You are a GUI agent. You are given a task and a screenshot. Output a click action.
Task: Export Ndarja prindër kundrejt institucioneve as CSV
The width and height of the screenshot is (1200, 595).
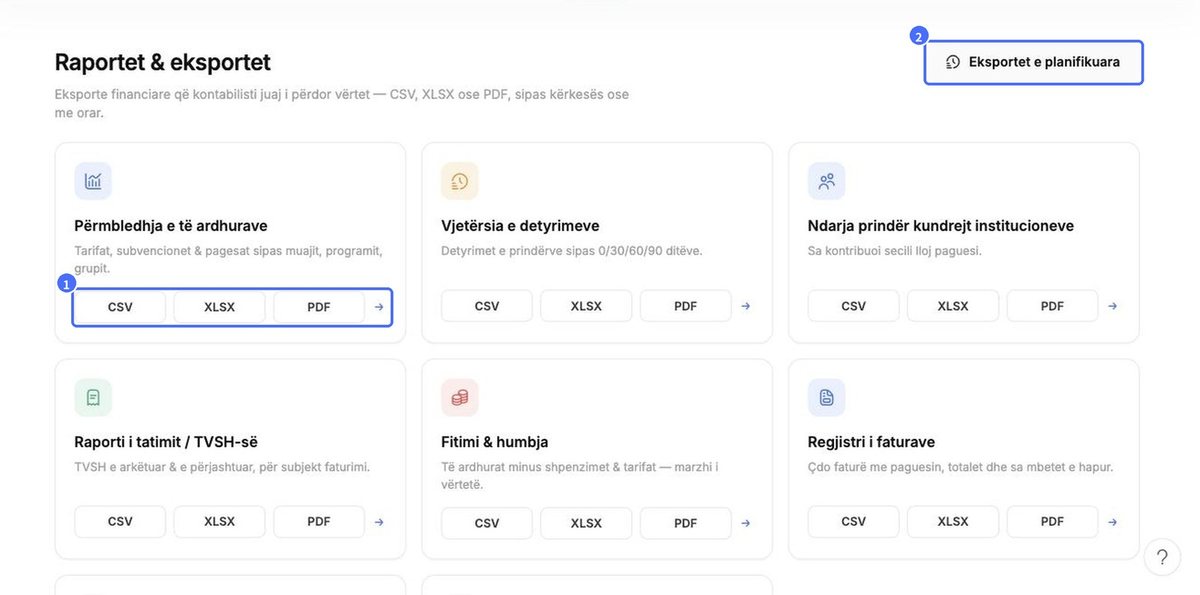pos(854,306)
